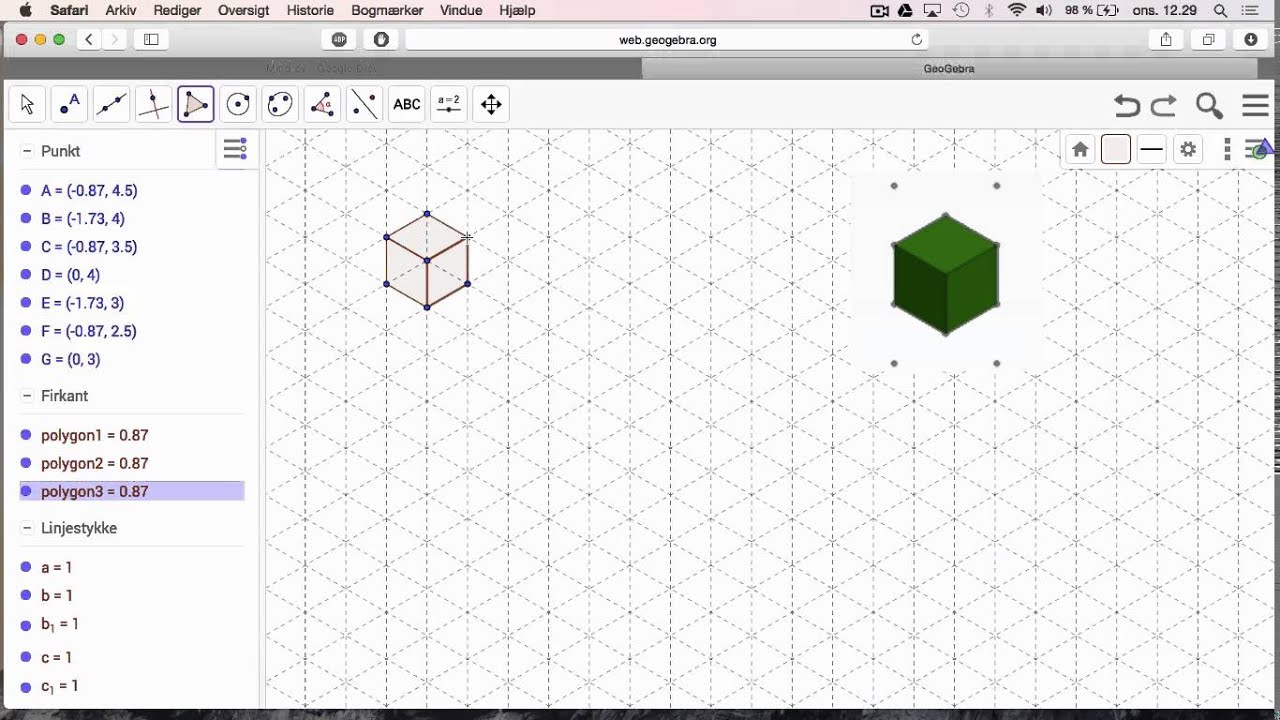Open the line style picker
The image size is (1280, 720).
click(x=1152, y=150)
